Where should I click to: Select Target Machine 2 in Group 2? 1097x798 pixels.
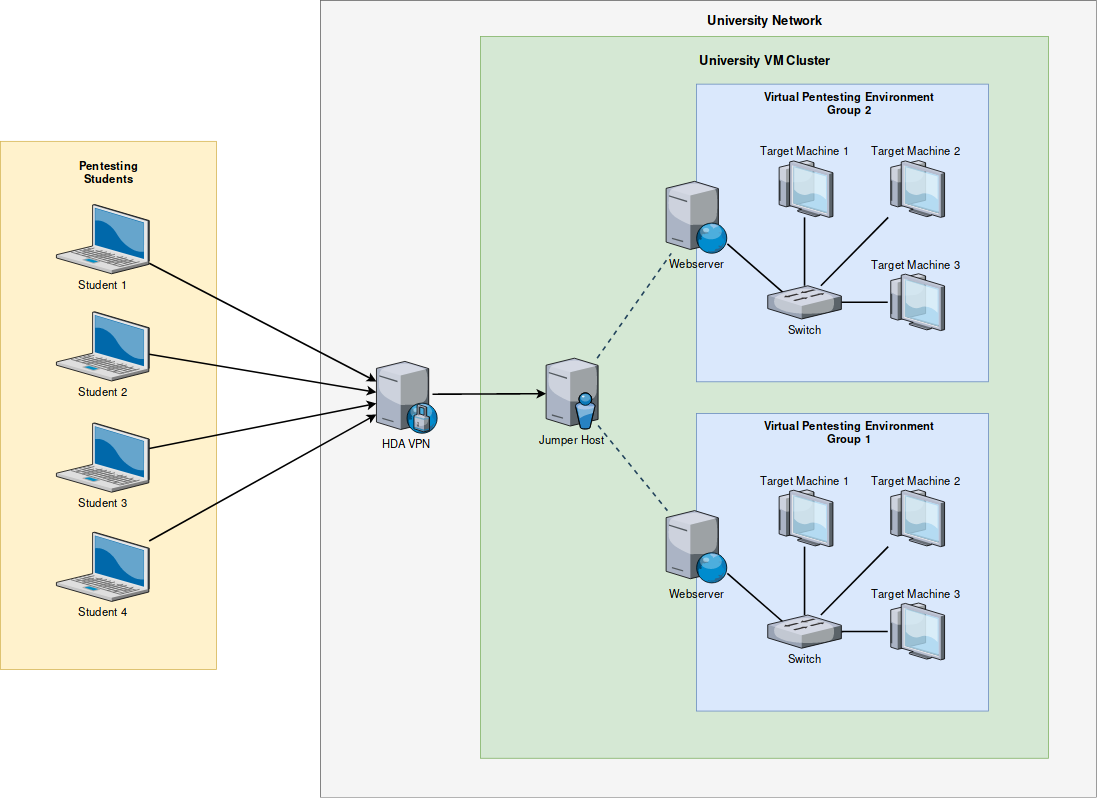coord(916,188)
